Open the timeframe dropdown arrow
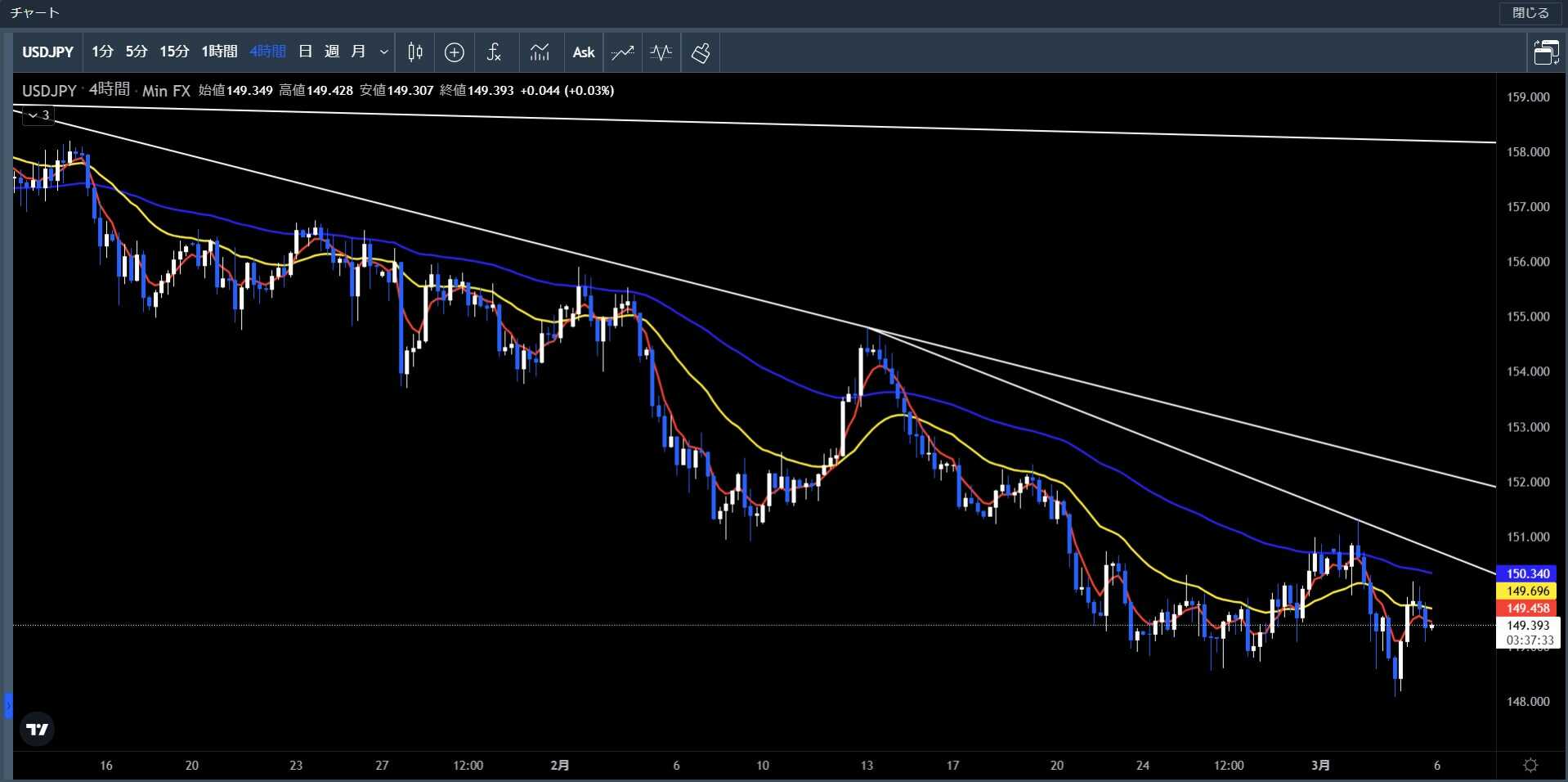The width and height of the screenshot is (1568, 782). 383,52
